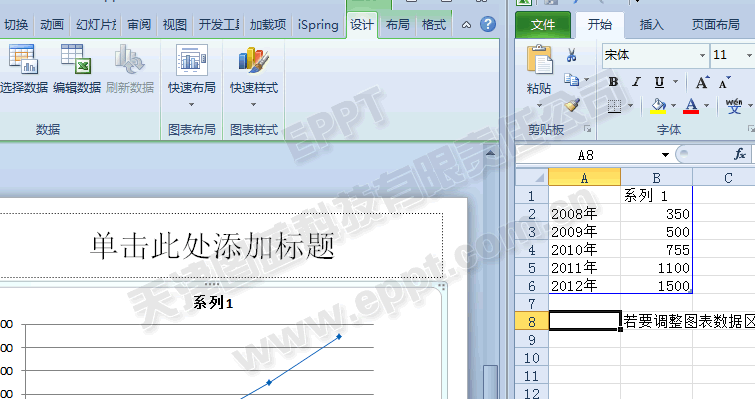
Task: Click the Copy icon in Excel clipboard group
Action: click(572, 79)
